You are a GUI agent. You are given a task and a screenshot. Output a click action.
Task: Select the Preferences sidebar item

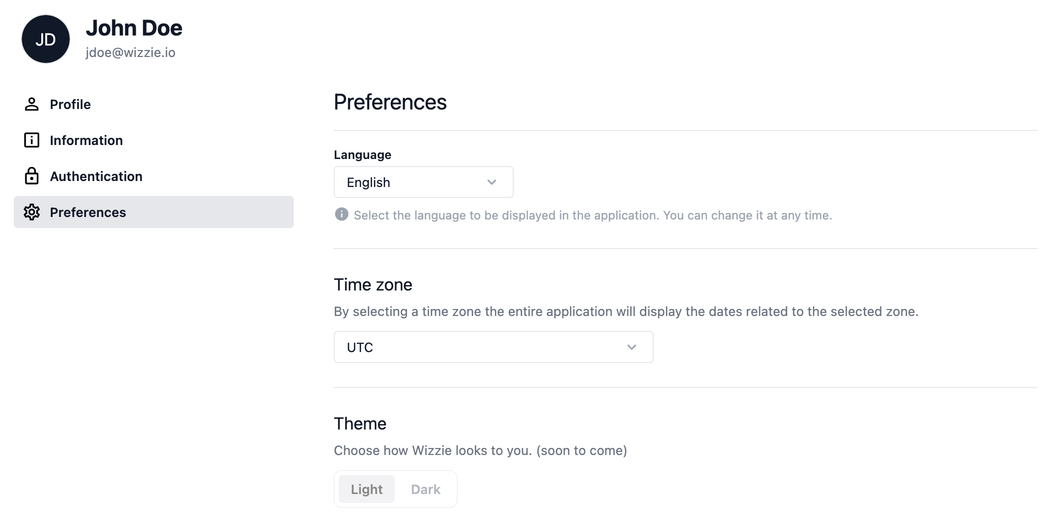[88, 212]
